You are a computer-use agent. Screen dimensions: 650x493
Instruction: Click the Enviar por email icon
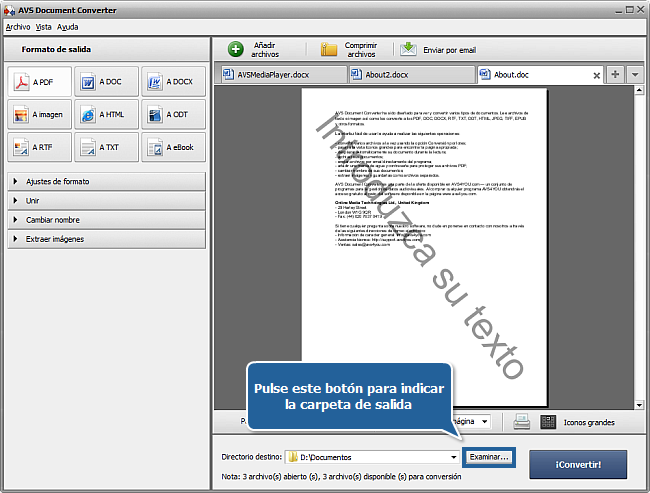click(408, 49)
